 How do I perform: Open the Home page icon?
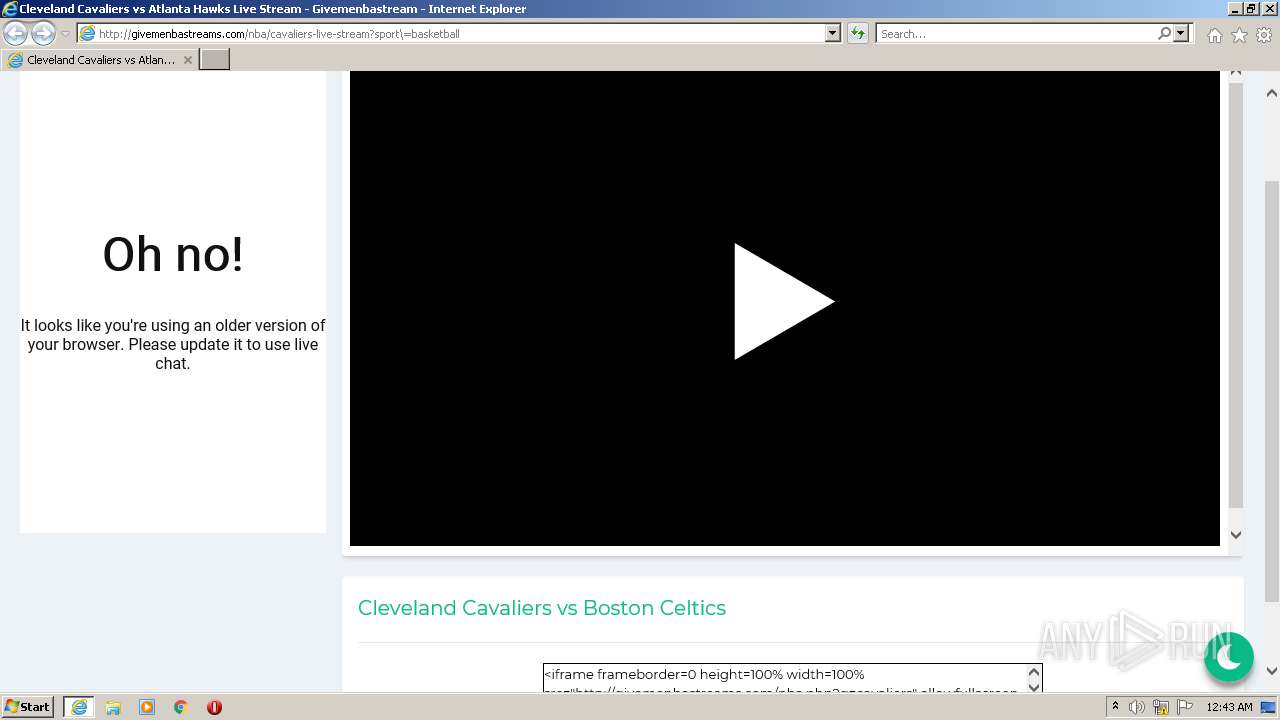pos(1214,35)
